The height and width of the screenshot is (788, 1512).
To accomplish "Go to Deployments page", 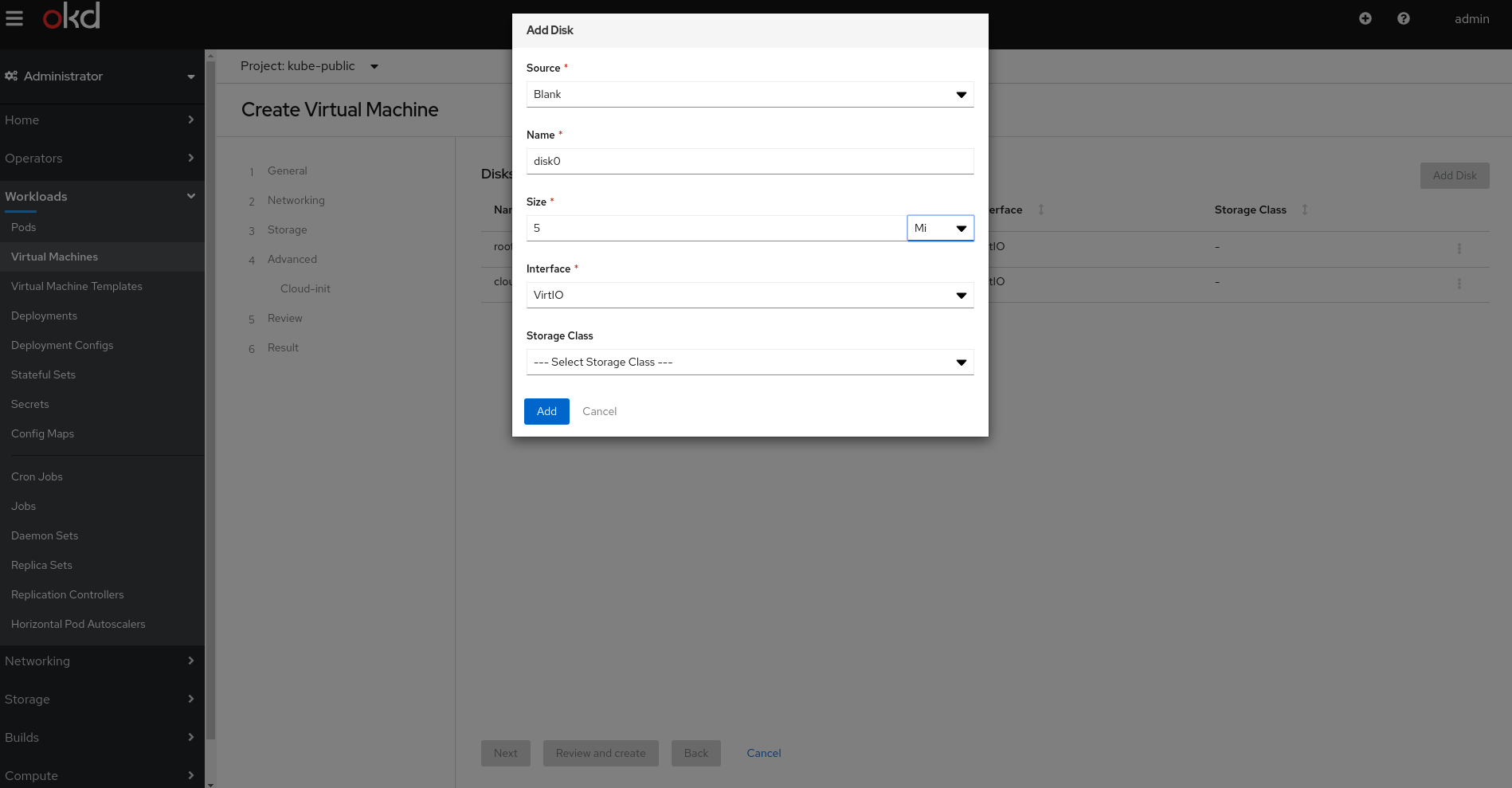I will point(44,316).
